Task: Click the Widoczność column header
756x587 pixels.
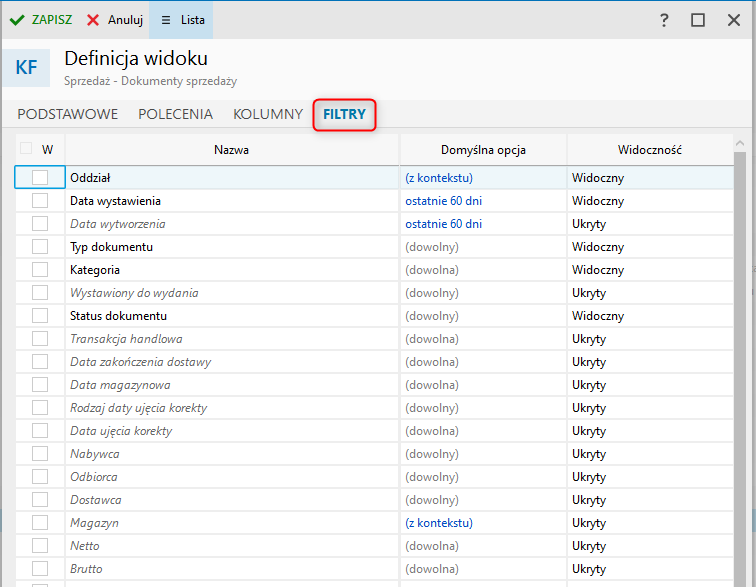Action: [649, 150]
